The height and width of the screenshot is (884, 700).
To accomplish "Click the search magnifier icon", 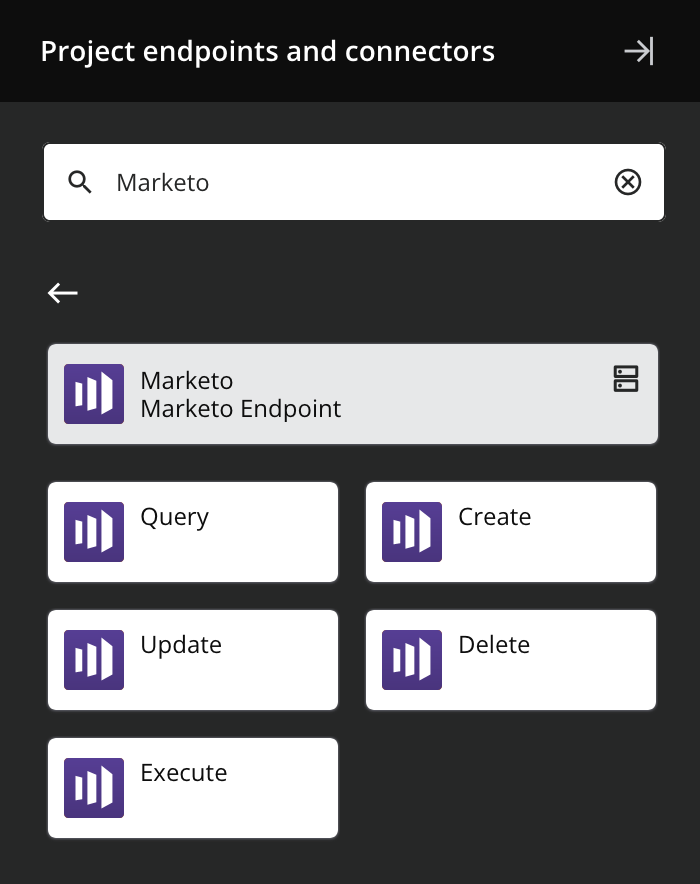I will (80, 182).
